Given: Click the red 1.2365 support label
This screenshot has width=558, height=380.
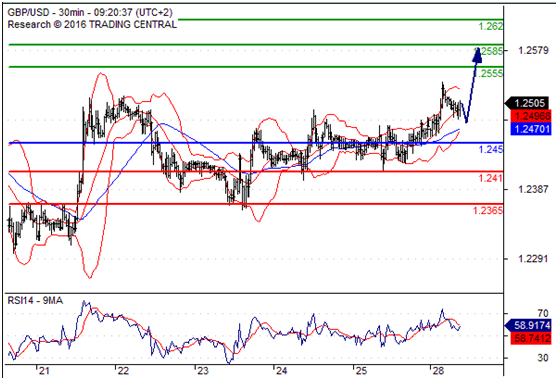Looking at the screenshot, I should tap(488, 210).
